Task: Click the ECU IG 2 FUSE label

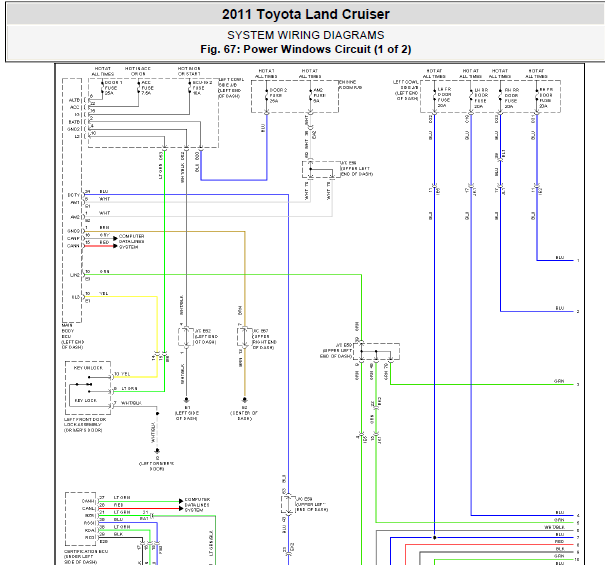Action: point(203,88)
